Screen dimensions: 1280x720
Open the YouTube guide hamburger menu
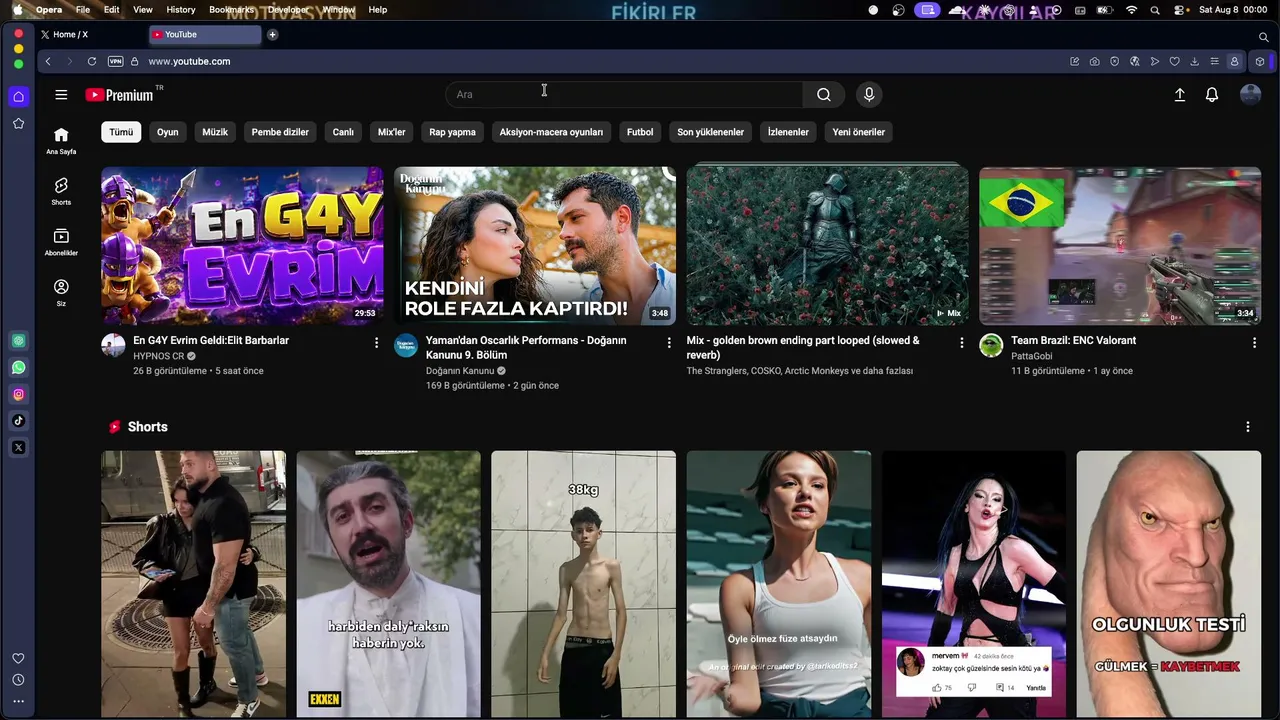click(61, 95)
